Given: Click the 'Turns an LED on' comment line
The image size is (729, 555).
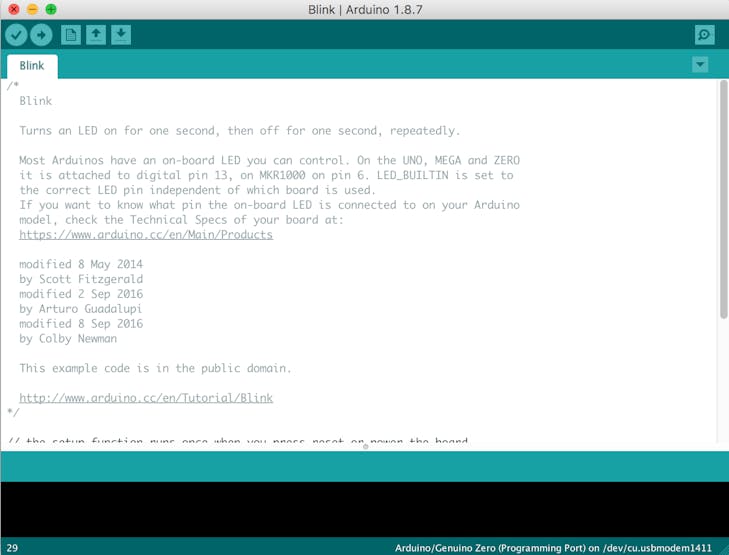Looking at the screenshot, I should coord(239,131).
